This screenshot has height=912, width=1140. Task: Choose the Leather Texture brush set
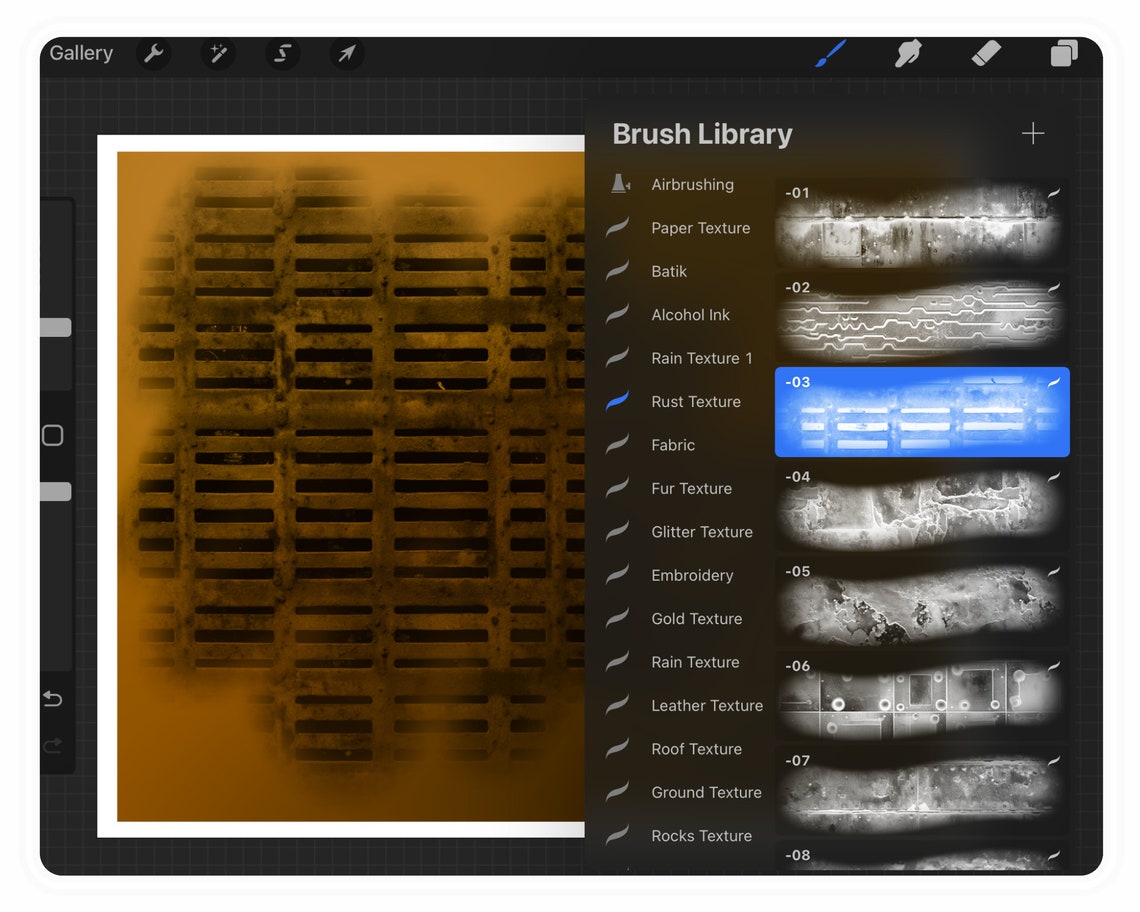pos(707,705)
